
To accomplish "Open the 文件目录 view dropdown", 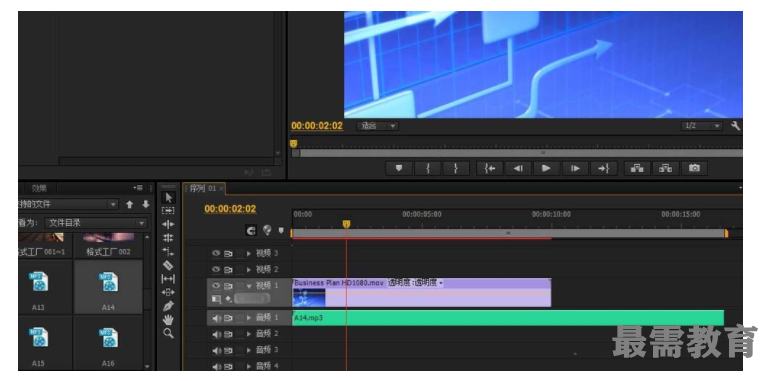I will [x=96, y=223].
